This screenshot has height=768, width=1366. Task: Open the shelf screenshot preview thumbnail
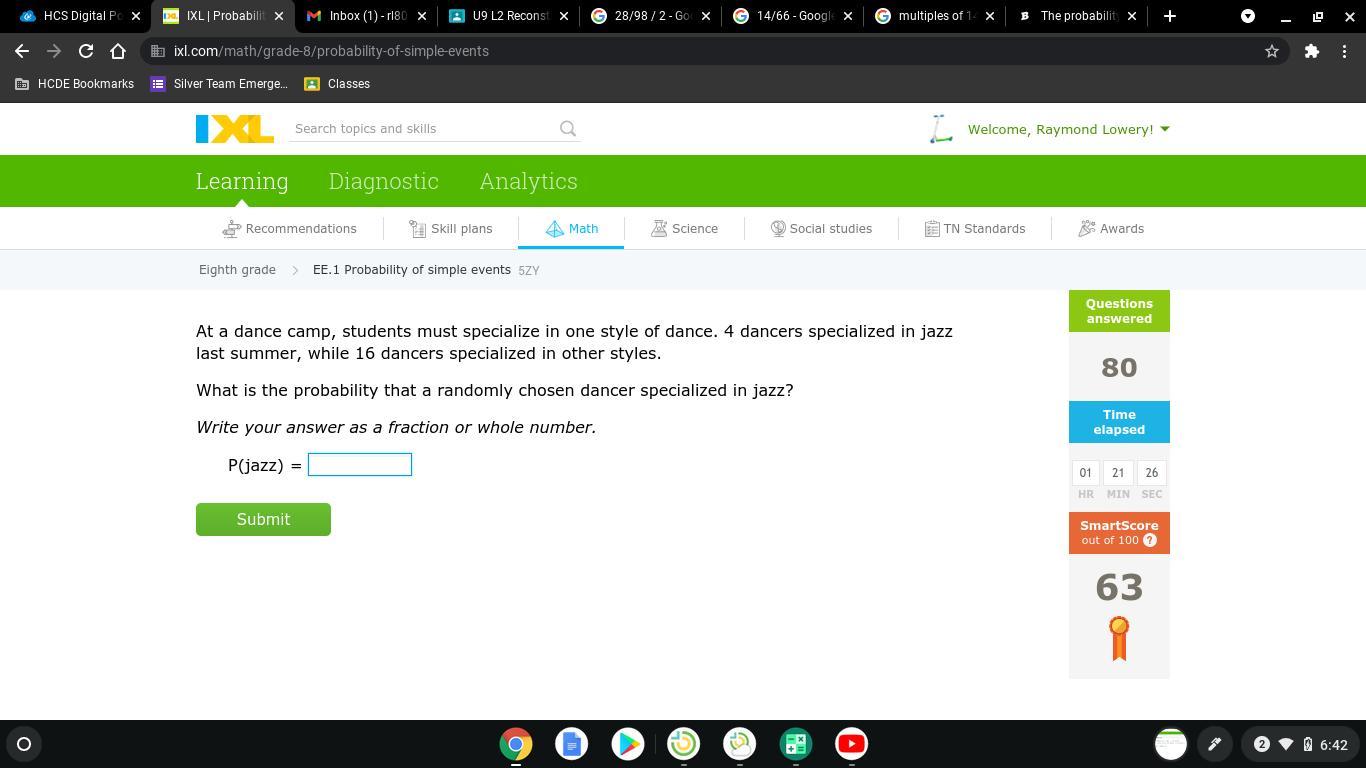1170,744
